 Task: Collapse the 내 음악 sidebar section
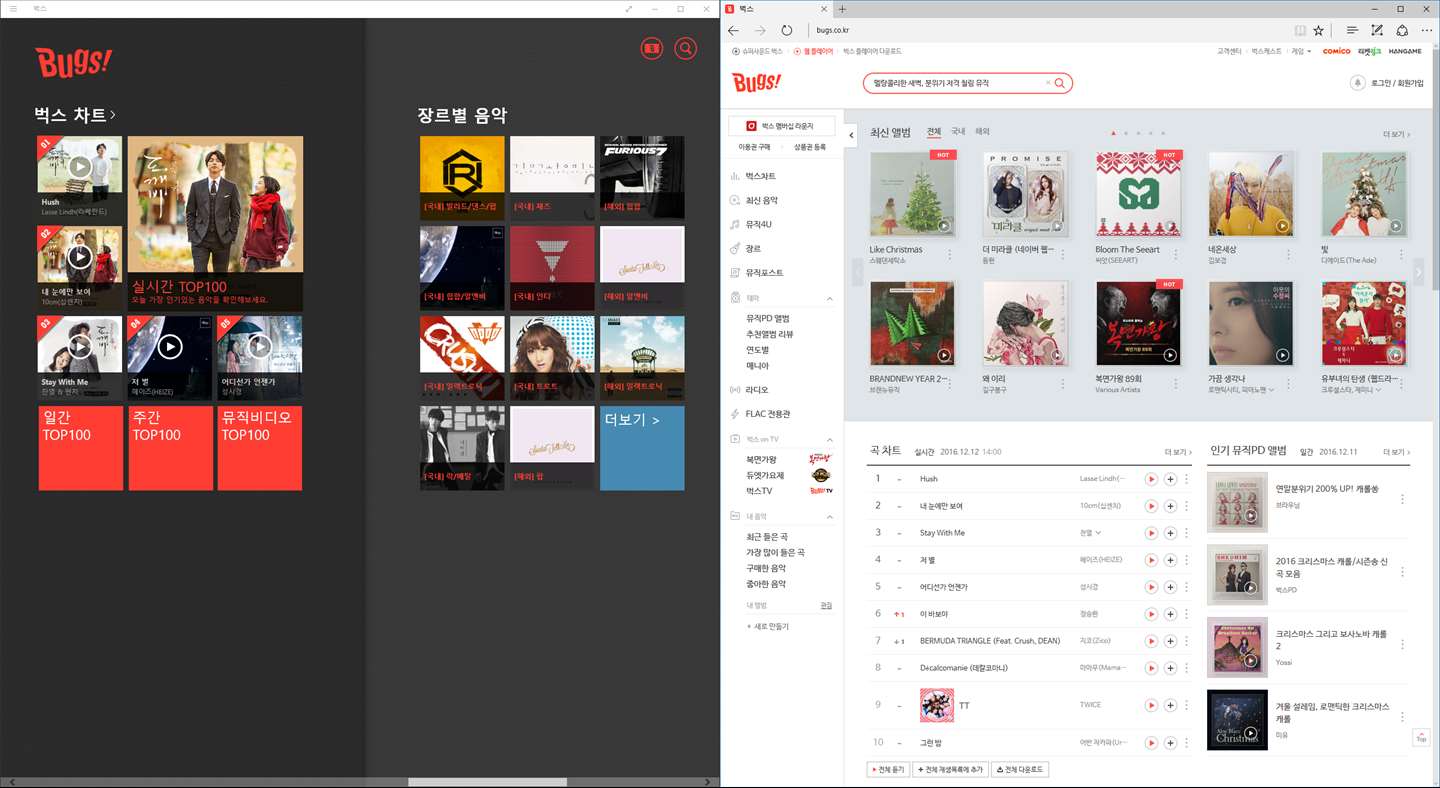pyautogui.click(x=829, y=517)
